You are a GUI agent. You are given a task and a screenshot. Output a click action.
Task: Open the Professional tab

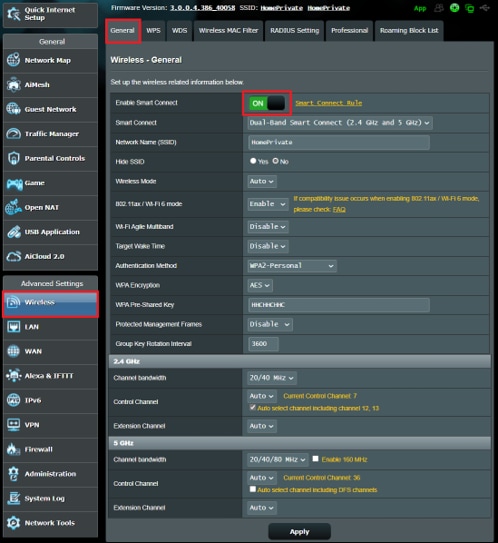(349, 31)
